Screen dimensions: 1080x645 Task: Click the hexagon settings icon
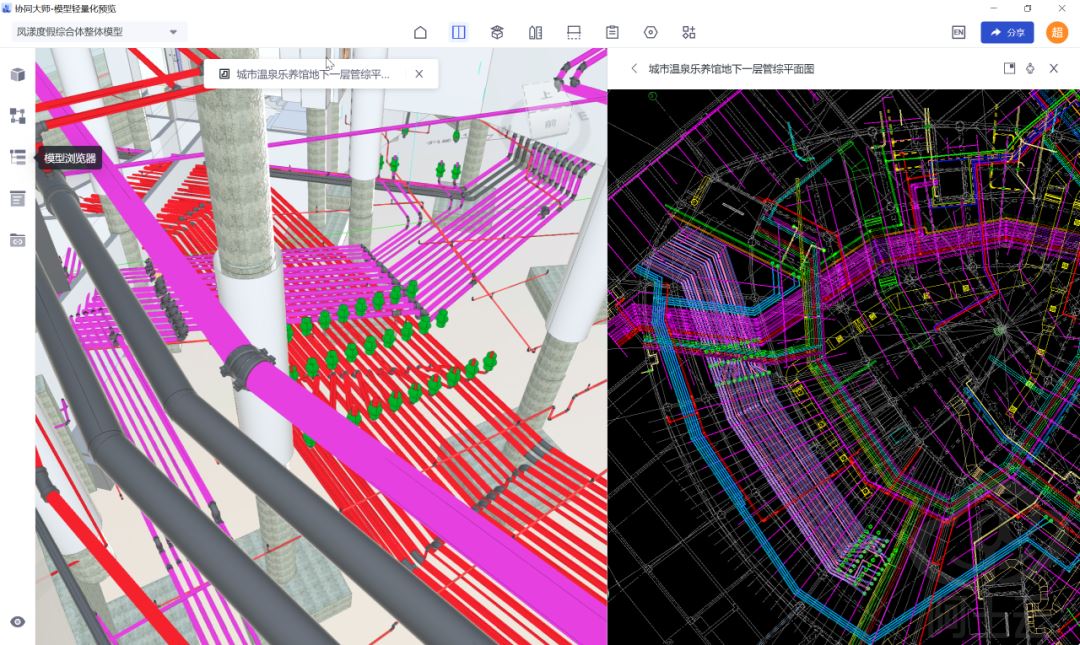pos(651,32)
